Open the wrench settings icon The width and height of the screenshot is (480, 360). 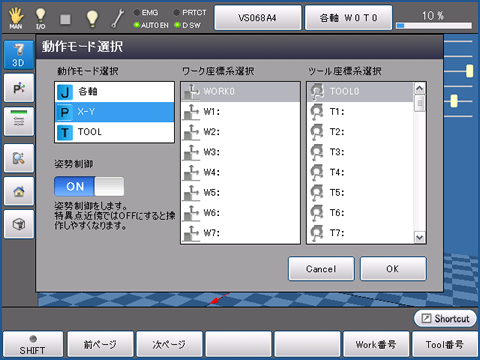point(117,18)
